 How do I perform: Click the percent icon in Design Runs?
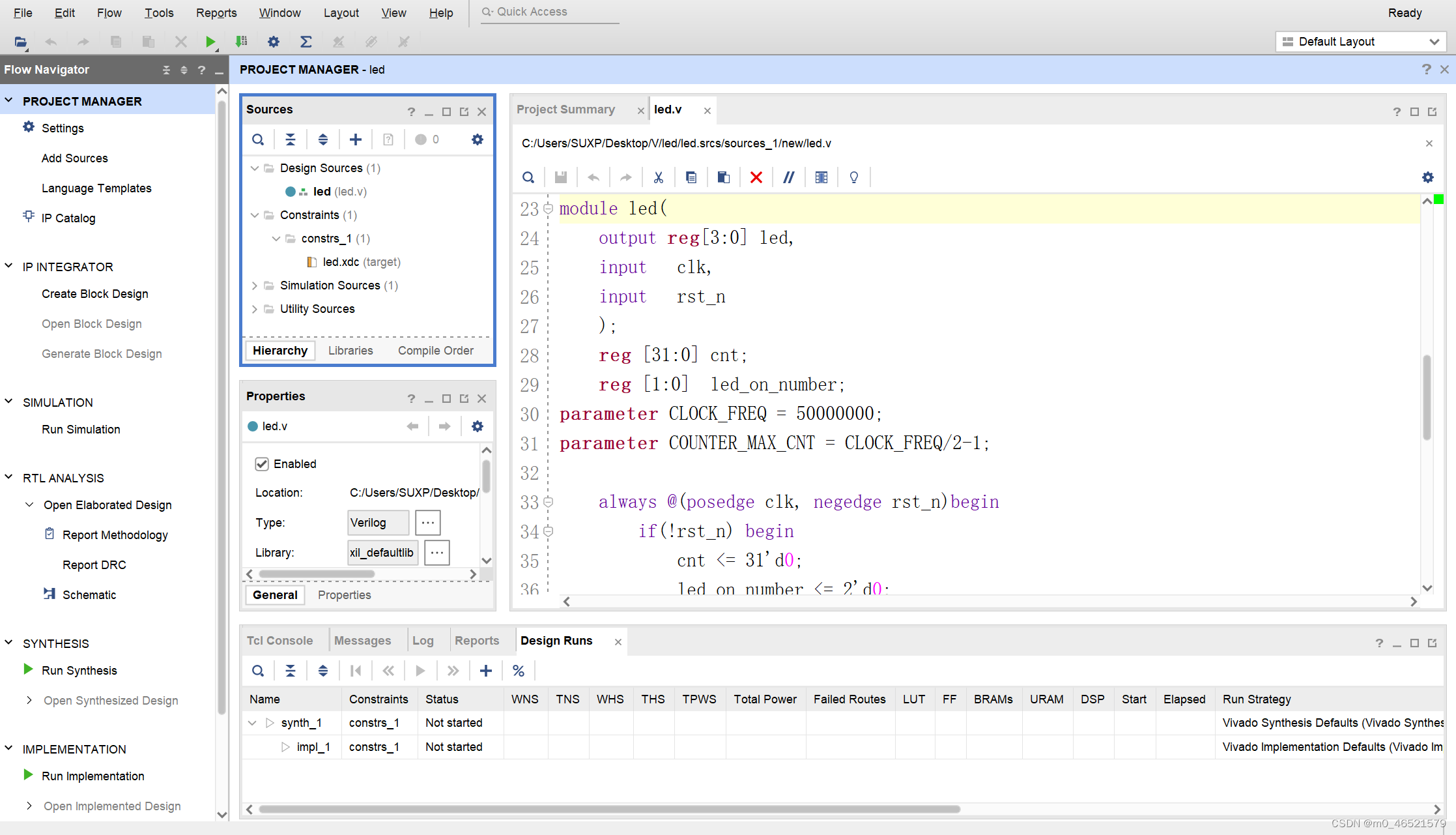519,671
